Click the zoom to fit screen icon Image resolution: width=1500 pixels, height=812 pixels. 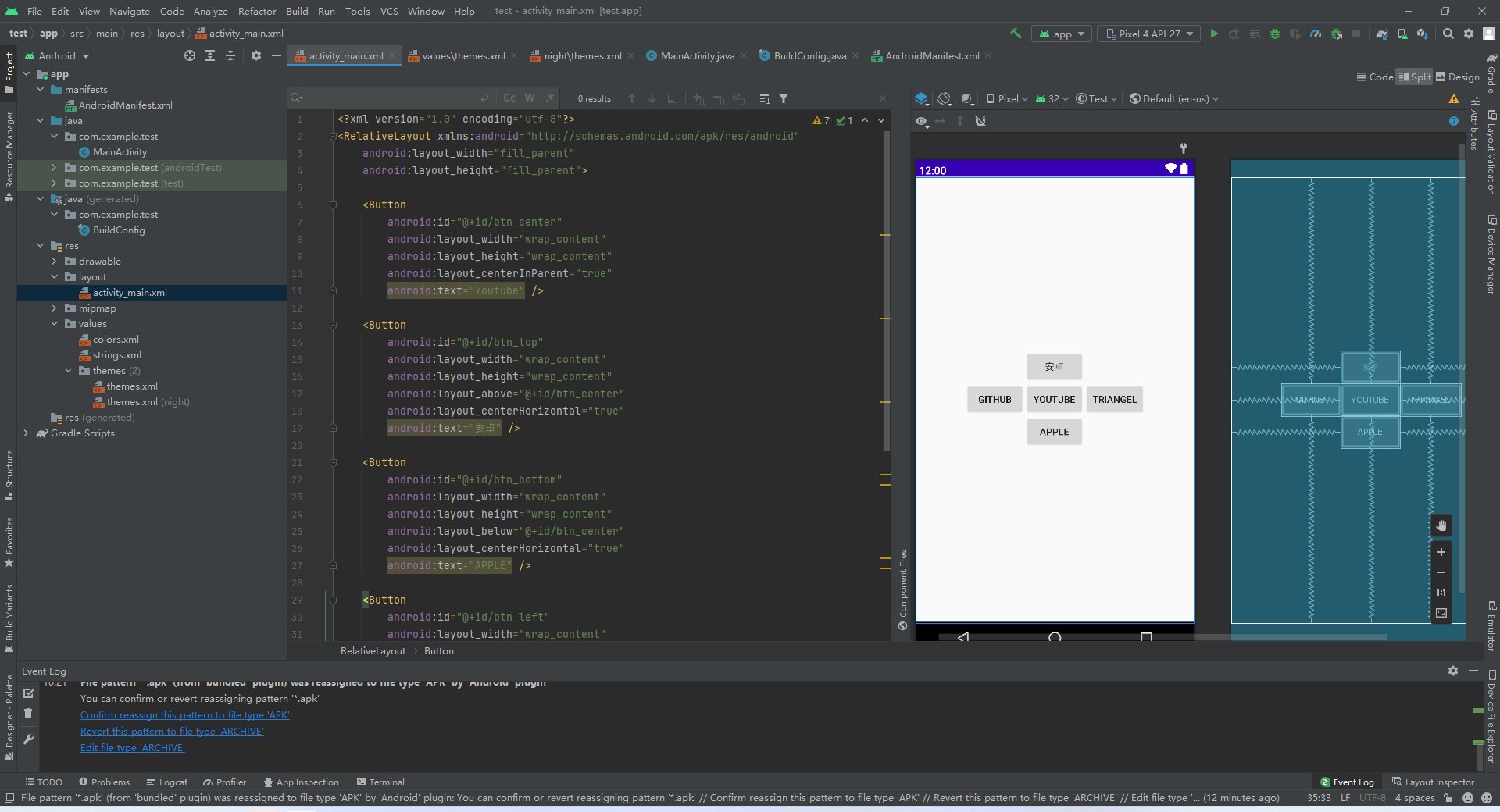tap(1441, 613)
